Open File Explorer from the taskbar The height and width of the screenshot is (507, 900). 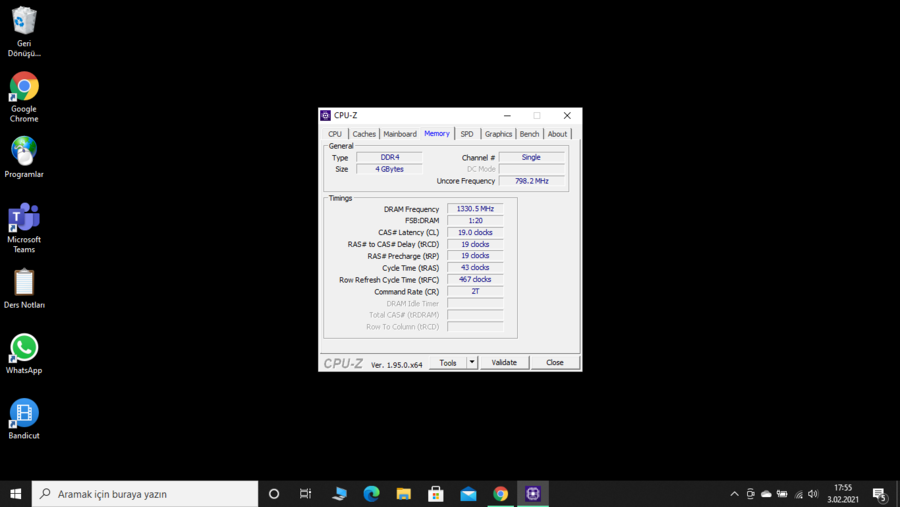[x=404, y=493]
